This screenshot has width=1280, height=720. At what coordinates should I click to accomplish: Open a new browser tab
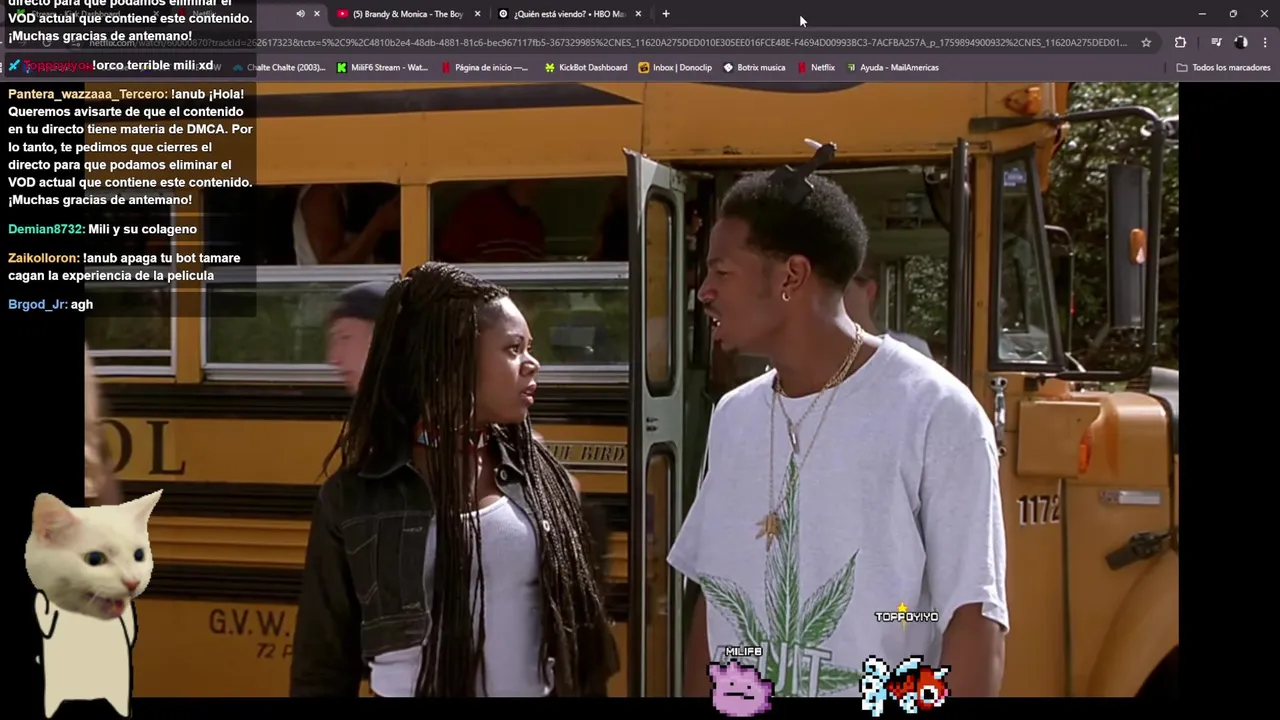click(x=666, y=14)
